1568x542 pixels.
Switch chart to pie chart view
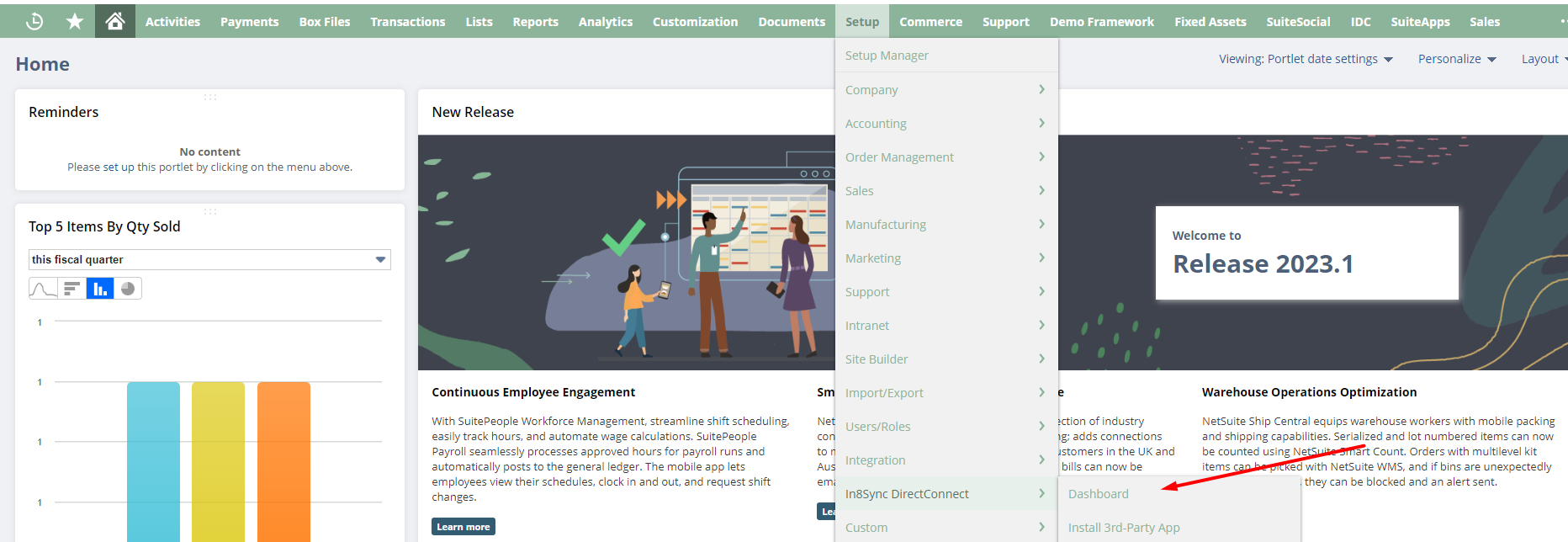(x=128, y=289)
